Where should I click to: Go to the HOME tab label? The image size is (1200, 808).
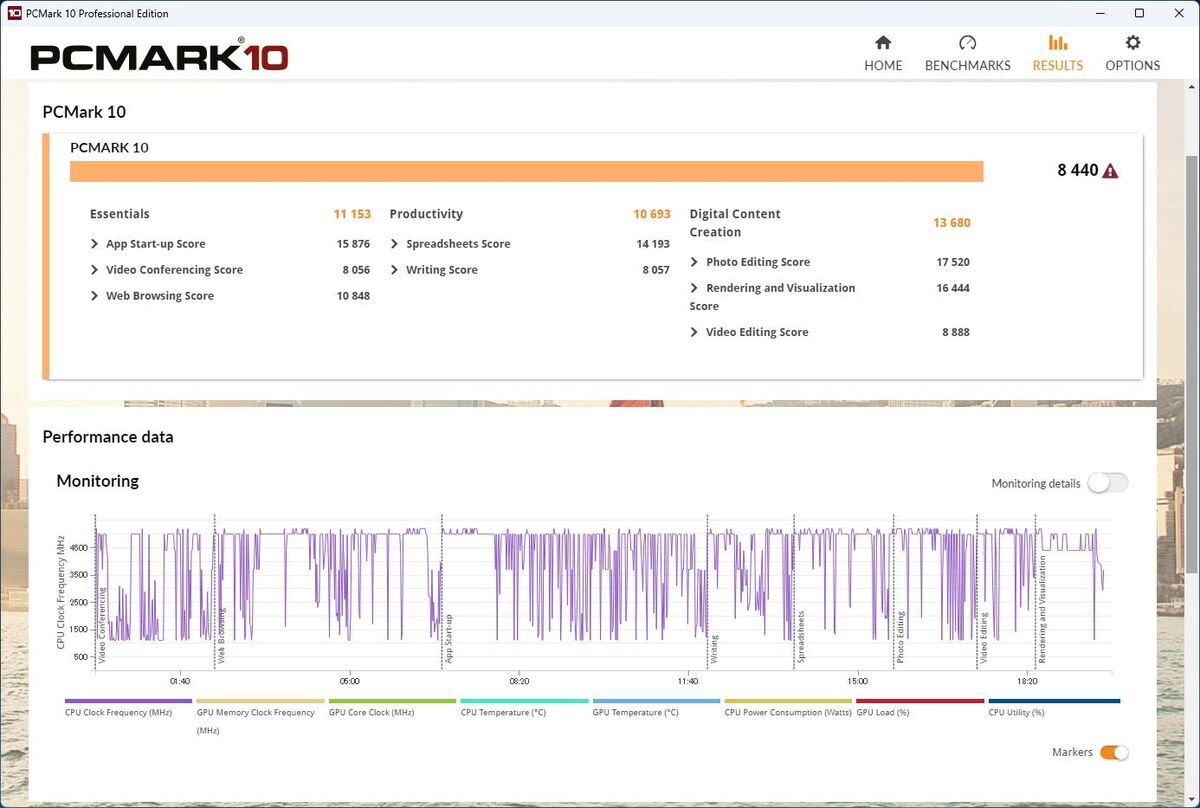tap(883, 65)
